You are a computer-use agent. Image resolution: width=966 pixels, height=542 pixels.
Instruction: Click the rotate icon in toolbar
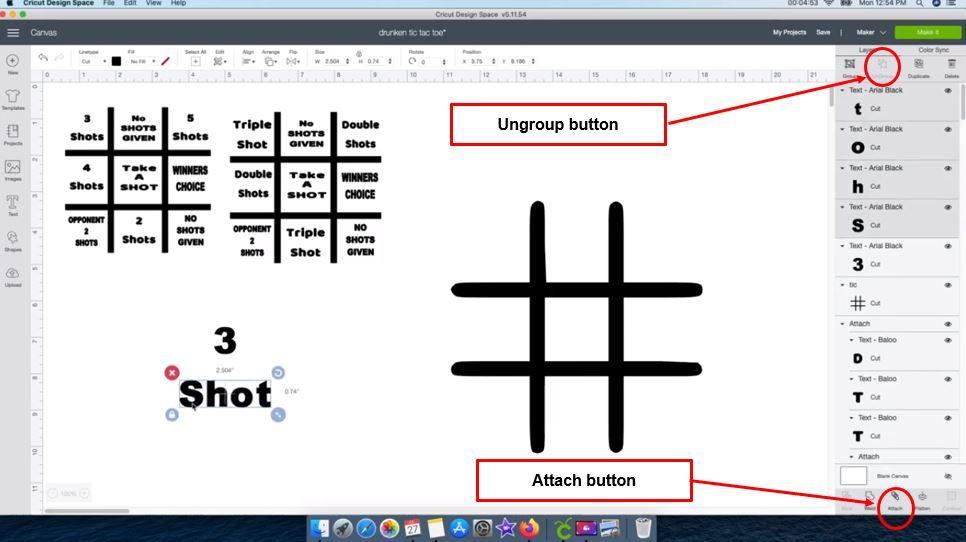click(412, 61)
